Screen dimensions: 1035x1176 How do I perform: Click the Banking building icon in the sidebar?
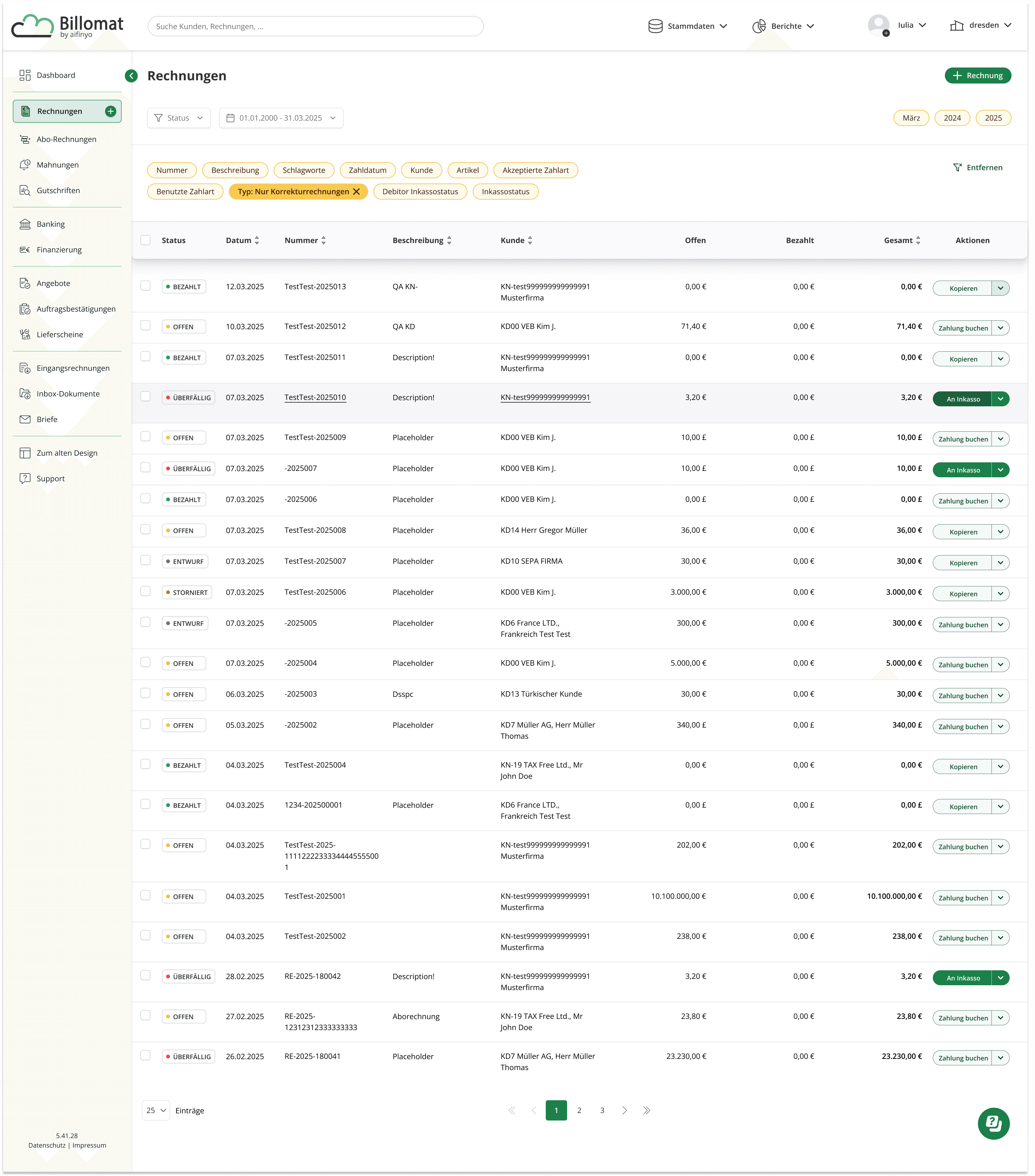[25, 224]
